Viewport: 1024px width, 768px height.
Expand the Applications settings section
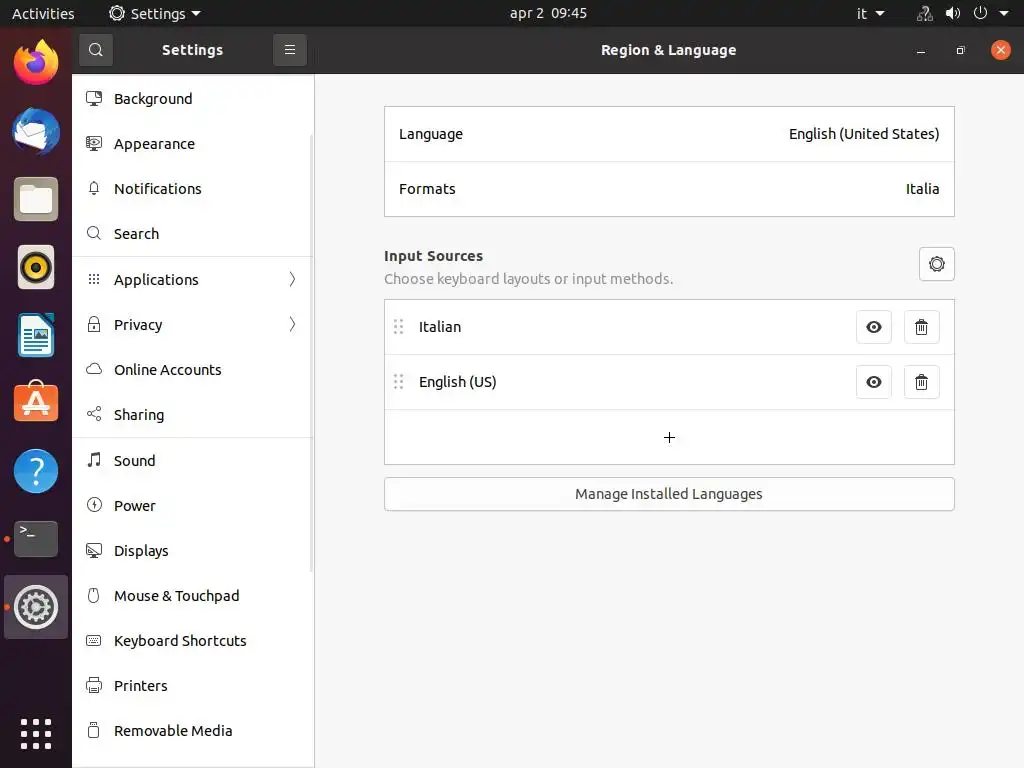click(x=193, y=280)
